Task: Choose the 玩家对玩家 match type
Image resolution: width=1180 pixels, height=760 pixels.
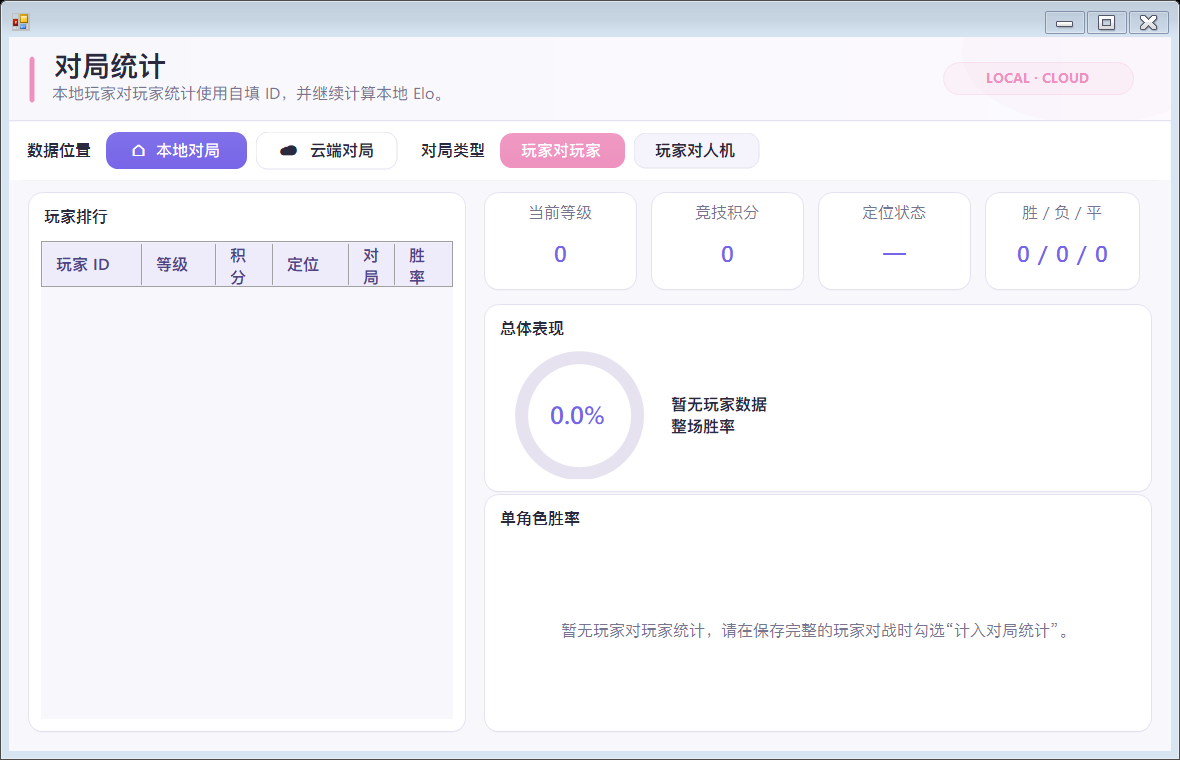Action: coord(562,150)
